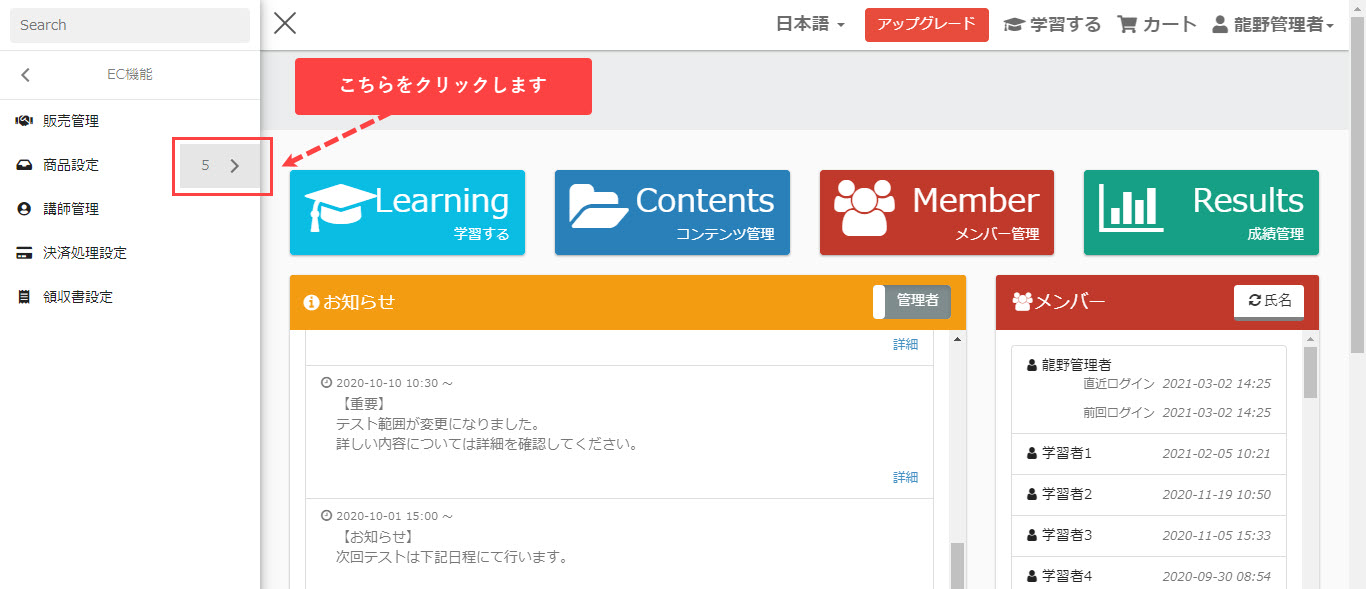1366x589 pixels.
Task: Click the notices panel scrollbar thumb
Action: 957,565
